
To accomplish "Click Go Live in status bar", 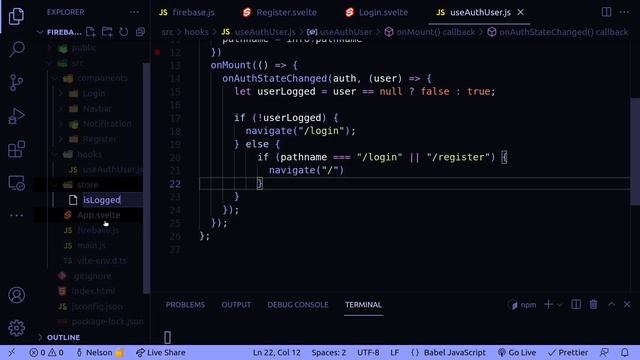I will pos(517,352).
